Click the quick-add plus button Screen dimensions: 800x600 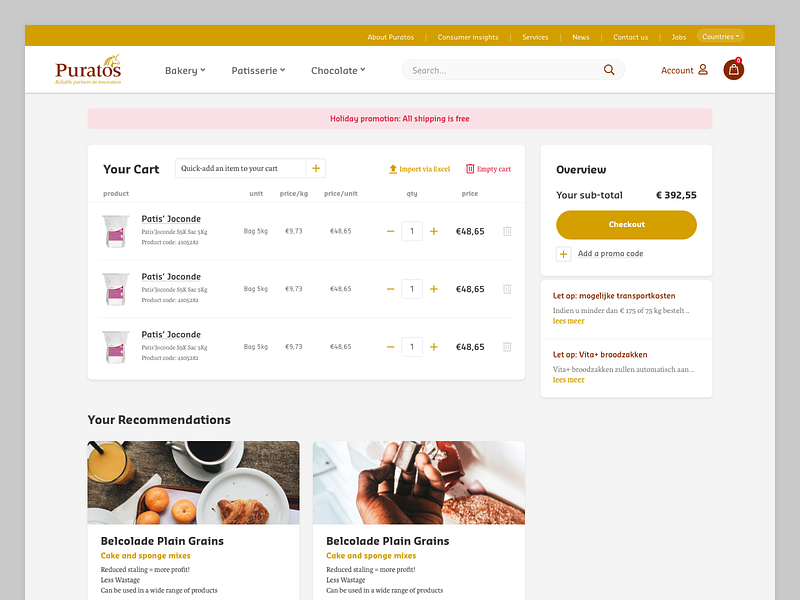316,168
